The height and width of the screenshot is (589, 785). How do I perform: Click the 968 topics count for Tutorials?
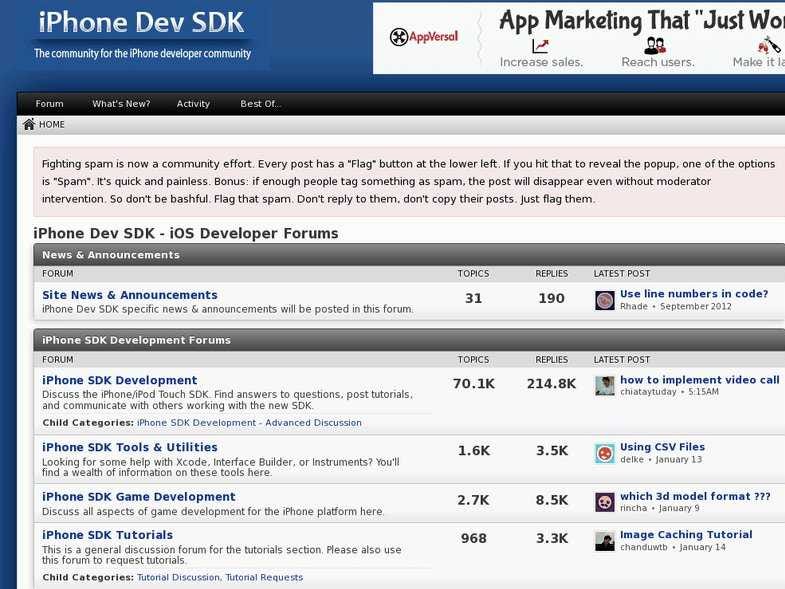tap(474, 538)
